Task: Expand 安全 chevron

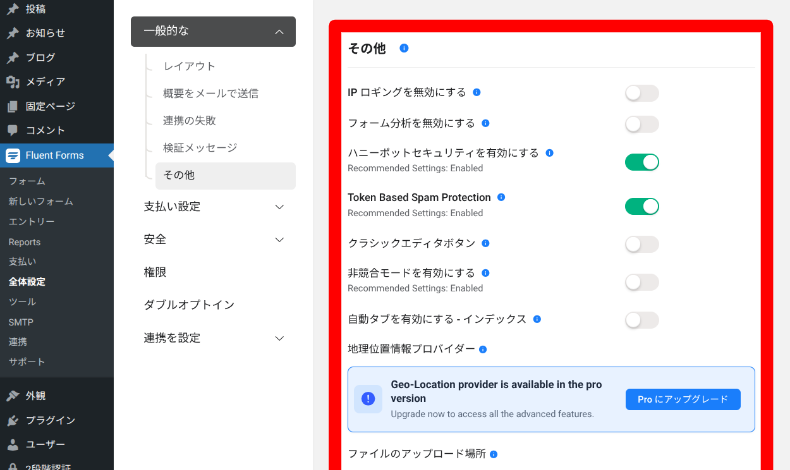Action: (280, 240)
